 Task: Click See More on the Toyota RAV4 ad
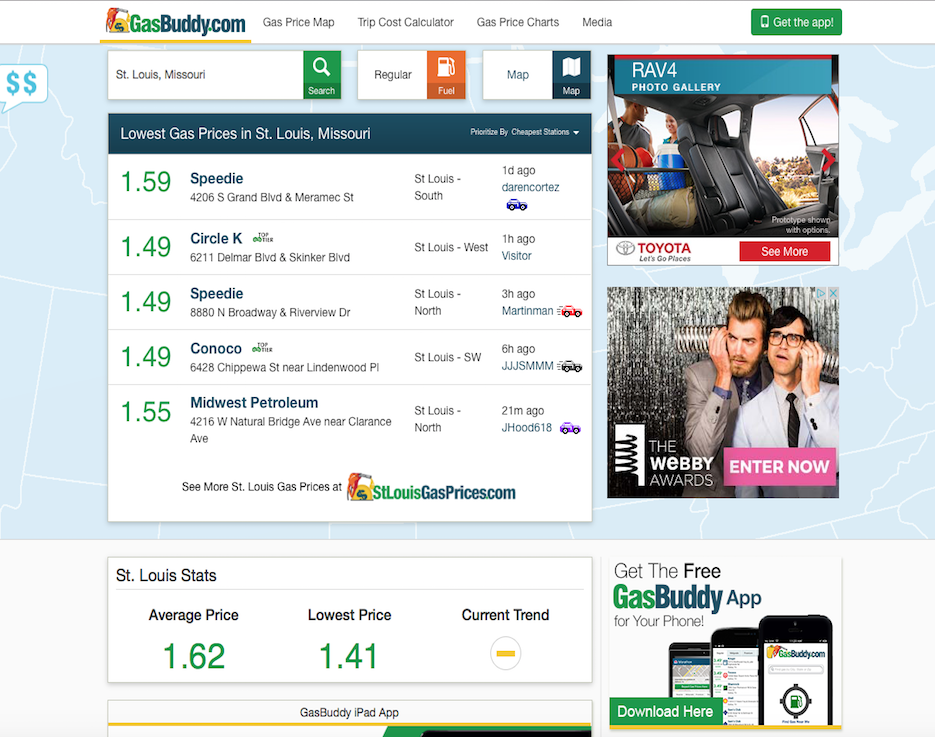click(784, 251)
